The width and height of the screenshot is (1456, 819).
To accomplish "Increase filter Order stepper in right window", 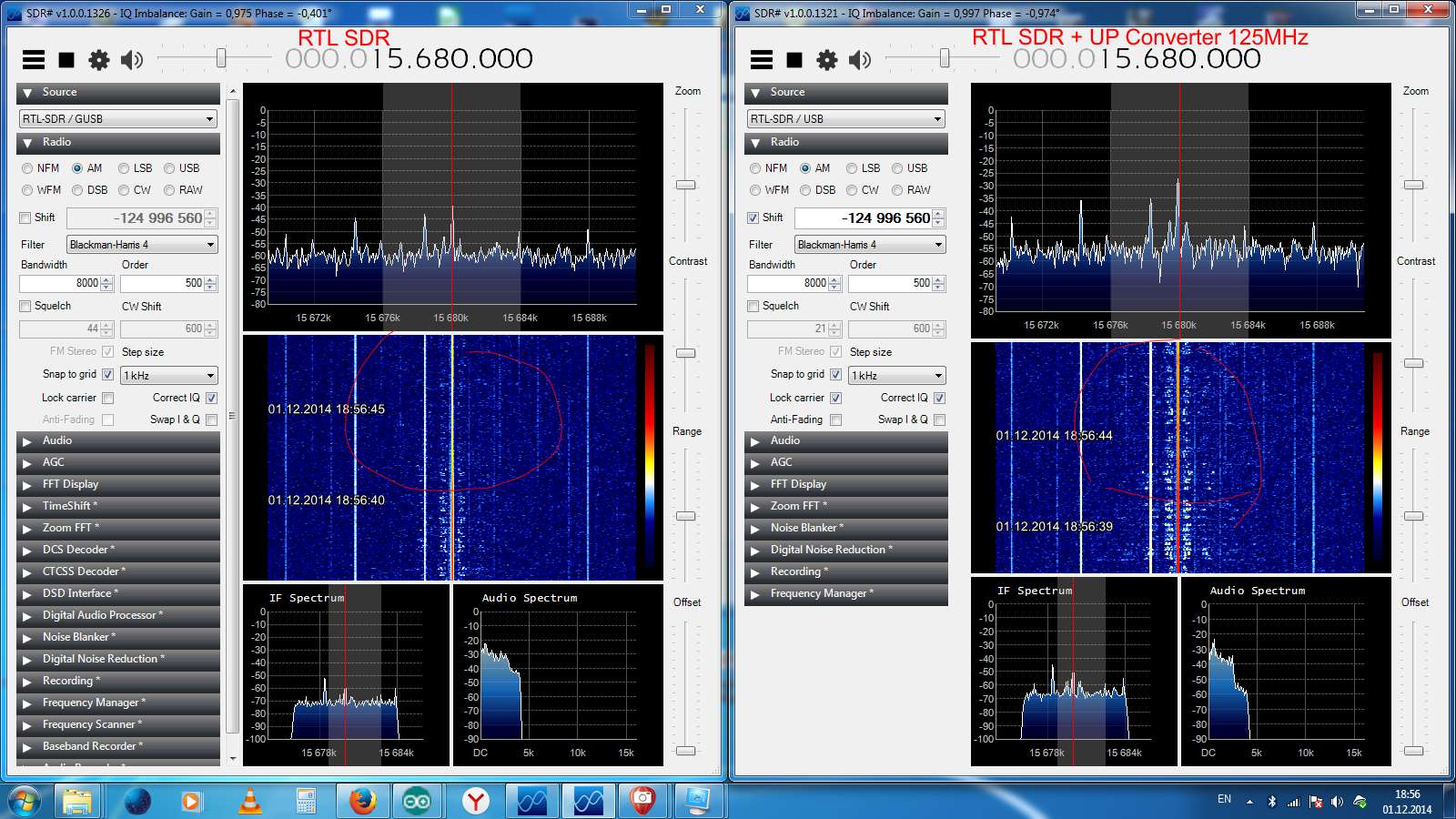I will (x=939, y=280).
